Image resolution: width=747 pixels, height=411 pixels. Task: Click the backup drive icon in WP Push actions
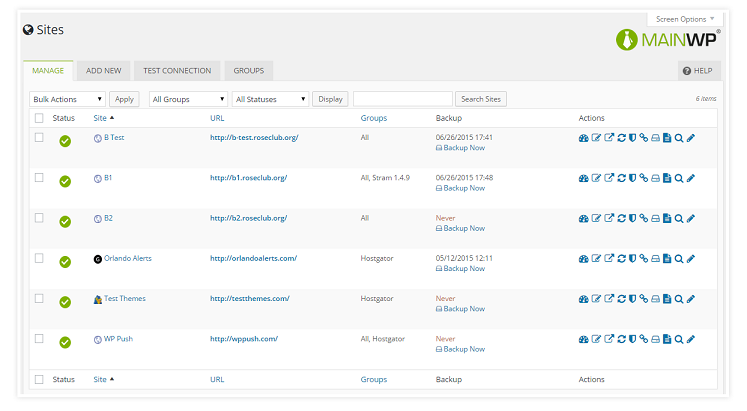coord(656,340)
